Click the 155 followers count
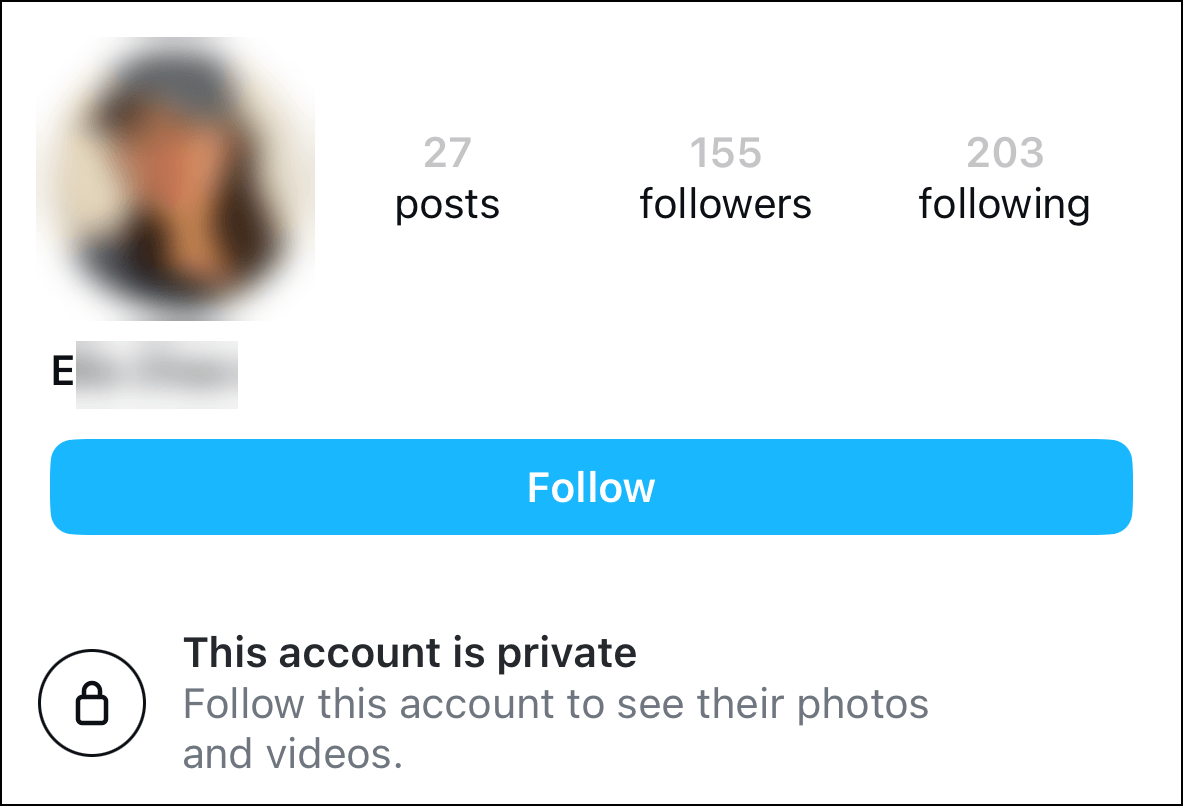The height and width of the screenshot is (806, 1183). coord(726,153)
